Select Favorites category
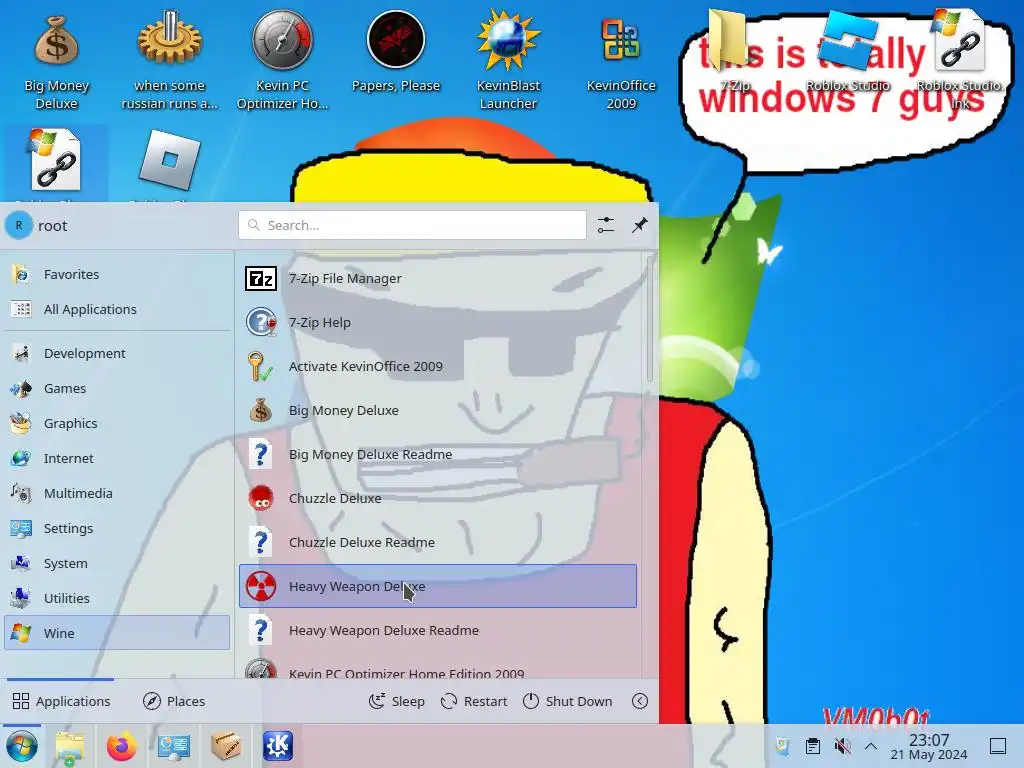This screenshot has width=1024, height=768. pos(117,274)
